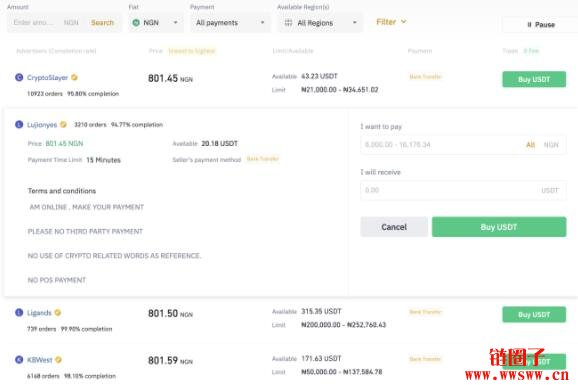
Task: Pause the auto-refresh of the listings
Action: pyautogui.click(x=541, y=25)
